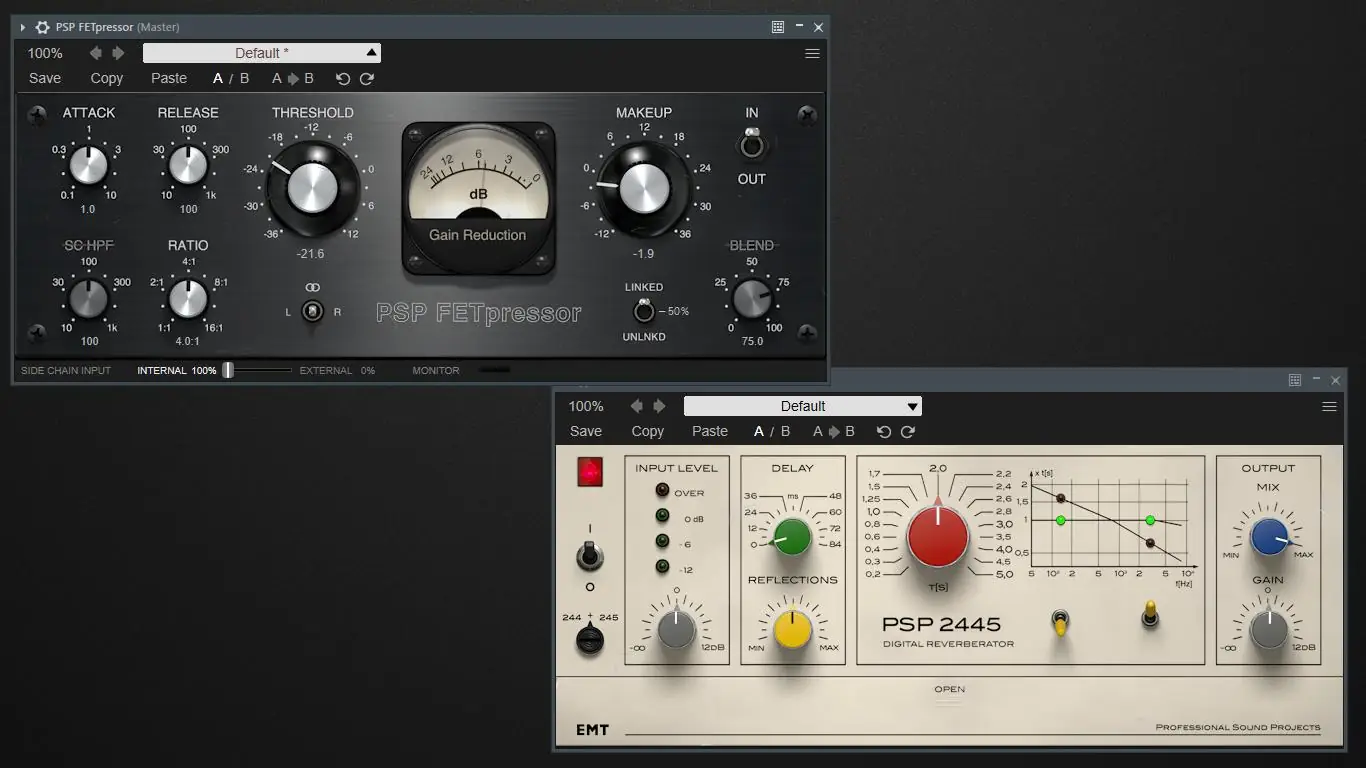Click Save in the PSP 2445 toolbar
The height and width of the screenshot is (768, 1366).
[x=586, y=431]
